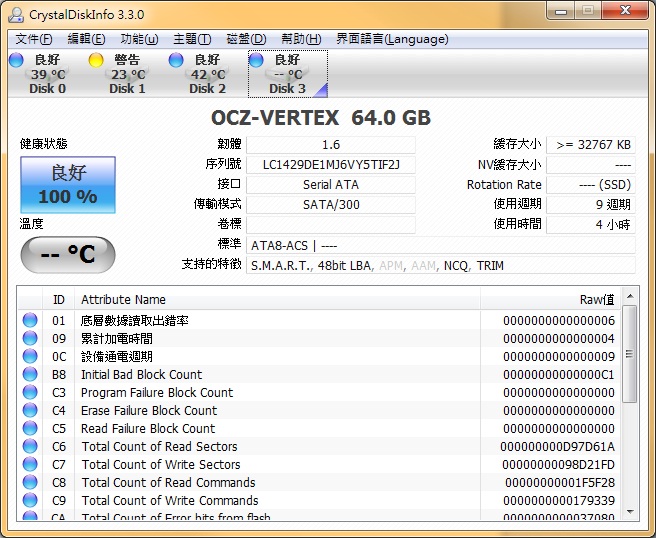Click status orb for attribute 09
Viewport: 656px width, 538px height.
pos(30,338)
